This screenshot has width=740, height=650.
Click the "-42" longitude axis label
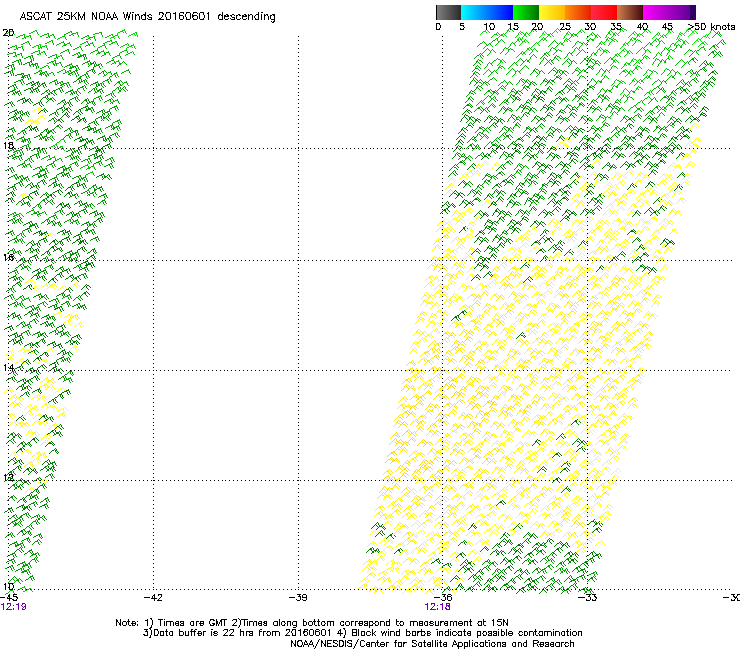[153, 598]
